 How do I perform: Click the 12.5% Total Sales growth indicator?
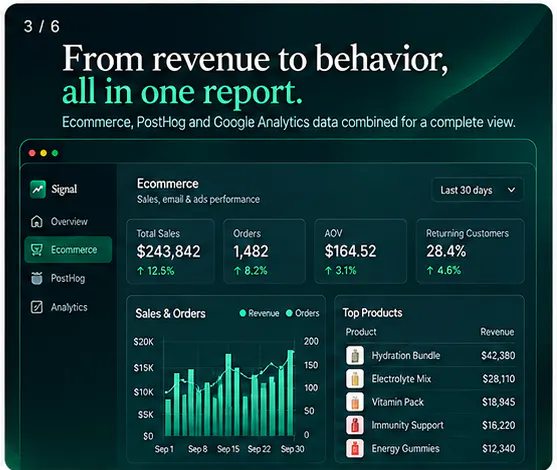pos(156,271)
